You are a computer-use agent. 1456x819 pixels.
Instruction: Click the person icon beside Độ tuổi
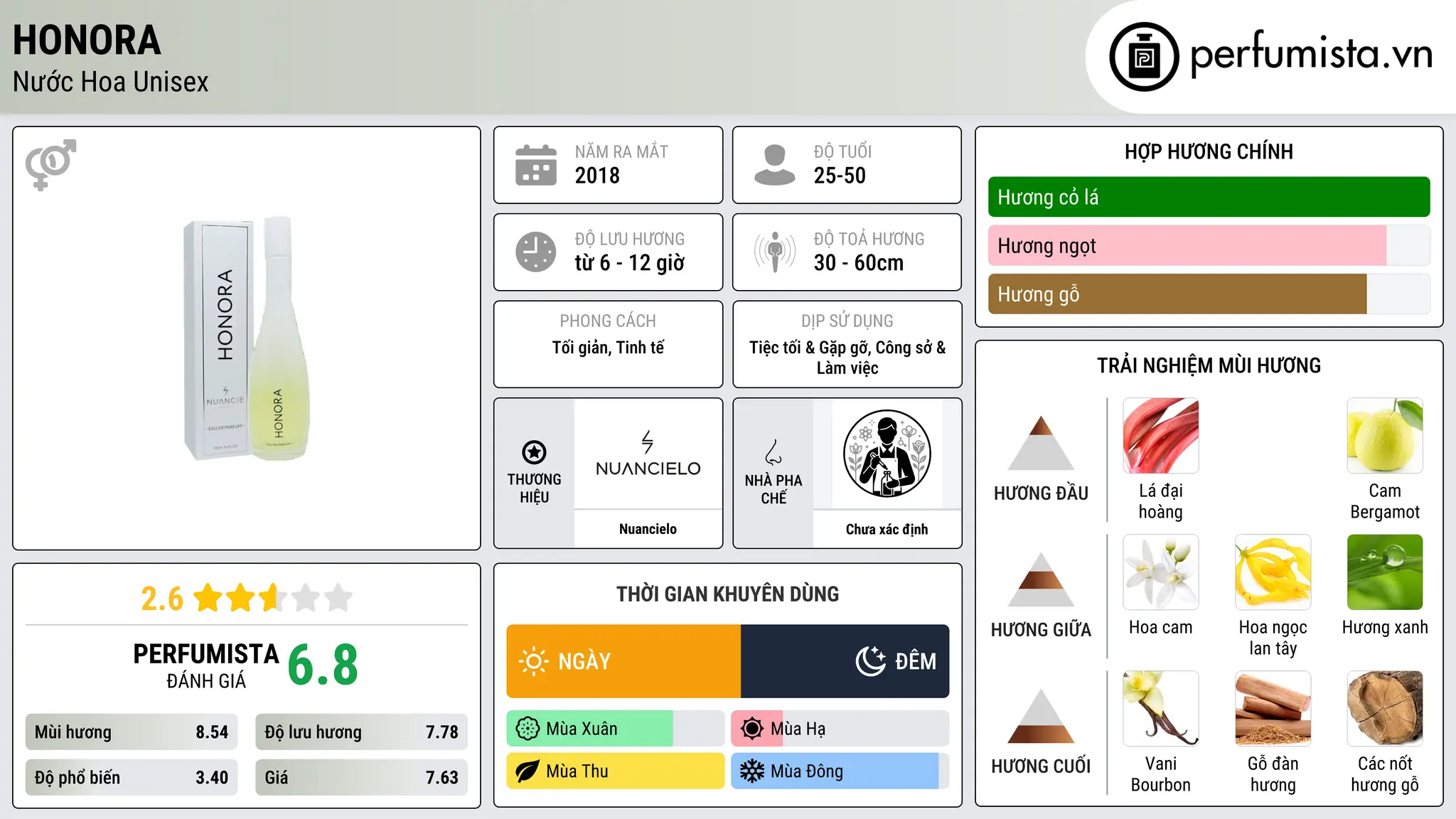click(x=775, y=165)
